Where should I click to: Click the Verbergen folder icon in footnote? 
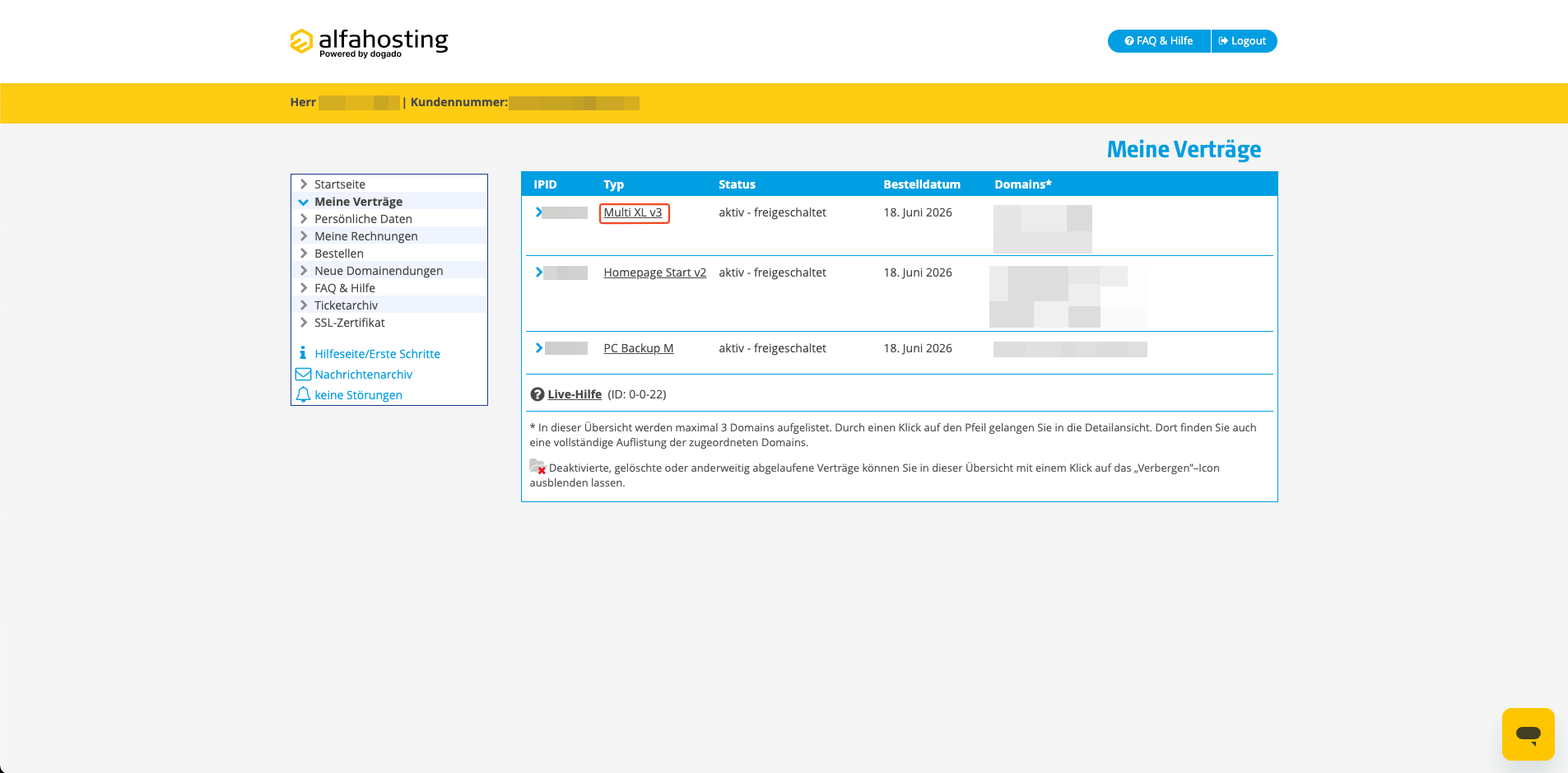pos(537,467)
